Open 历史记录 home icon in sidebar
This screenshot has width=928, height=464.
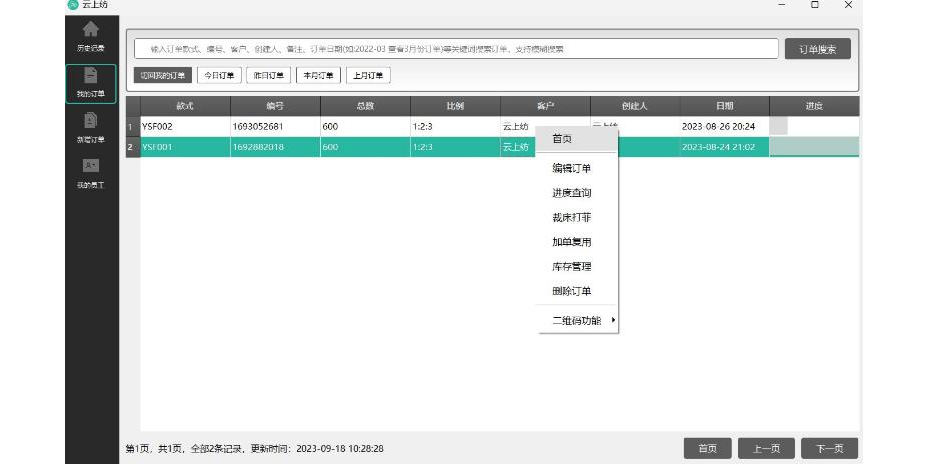pos(91,32)
